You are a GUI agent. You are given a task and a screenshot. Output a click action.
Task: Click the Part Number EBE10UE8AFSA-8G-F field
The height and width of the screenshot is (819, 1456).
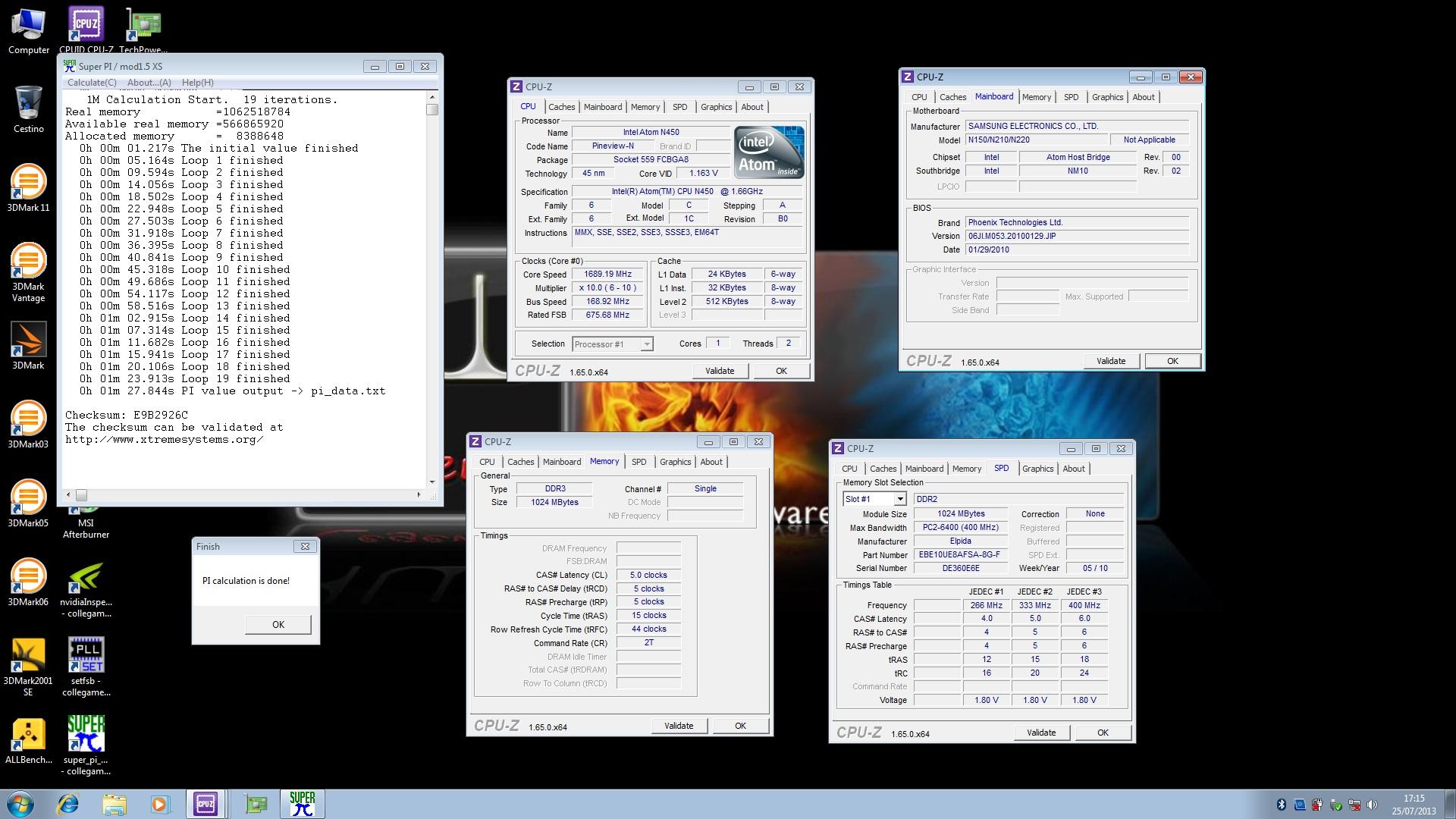pos(959,555)
